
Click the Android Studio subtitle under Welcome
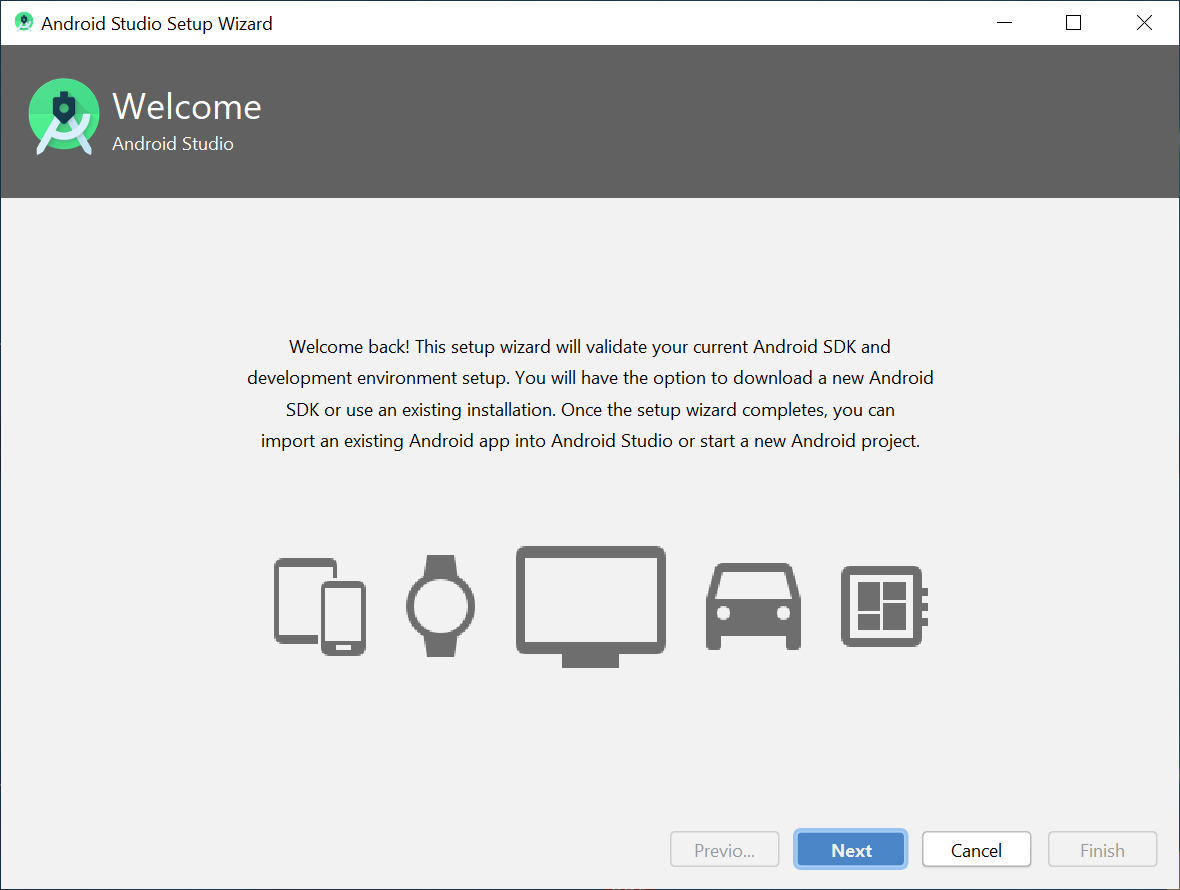(174, 143)
